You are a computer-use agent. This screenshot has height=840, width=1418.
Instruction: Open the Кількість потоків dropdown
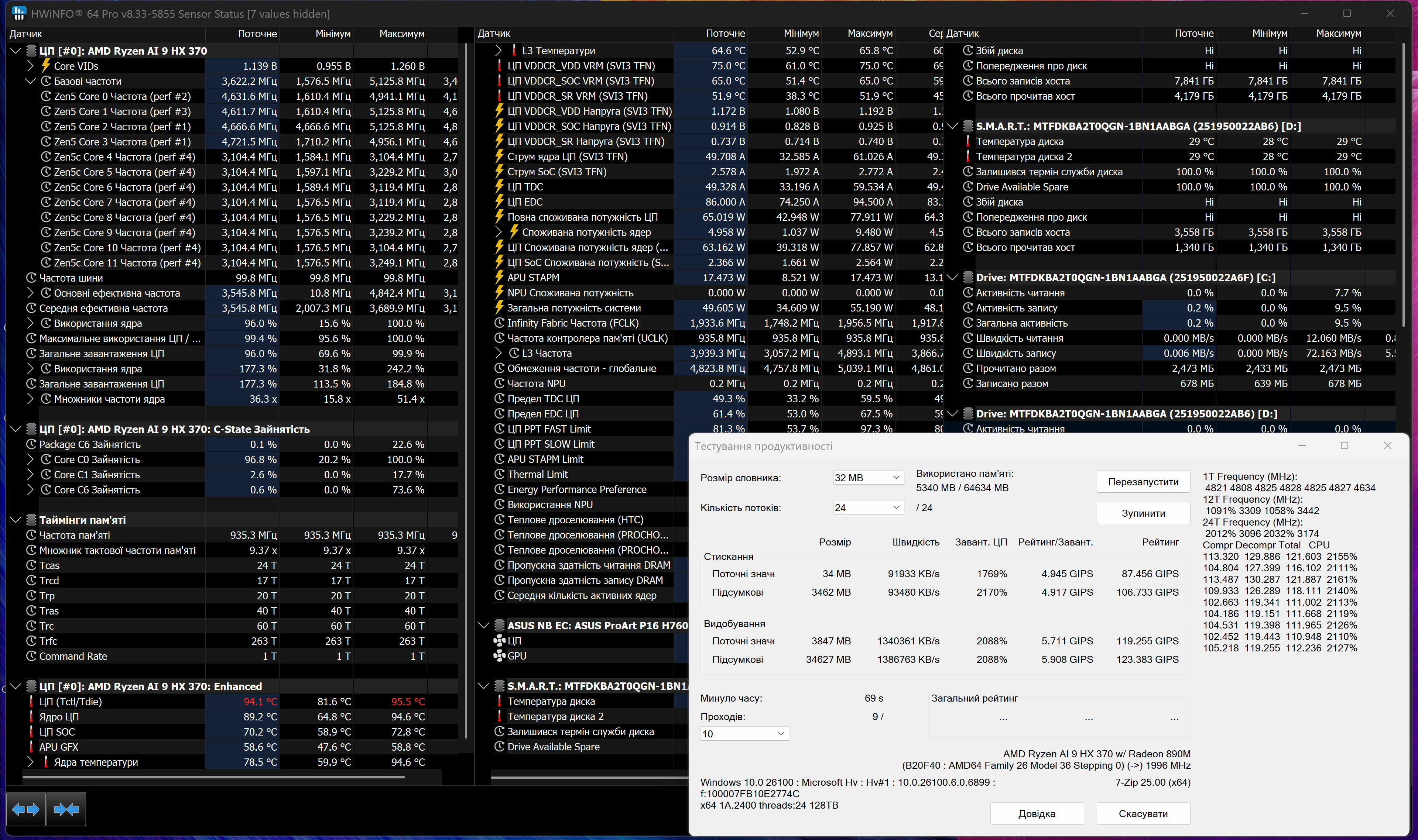[866, 508]
